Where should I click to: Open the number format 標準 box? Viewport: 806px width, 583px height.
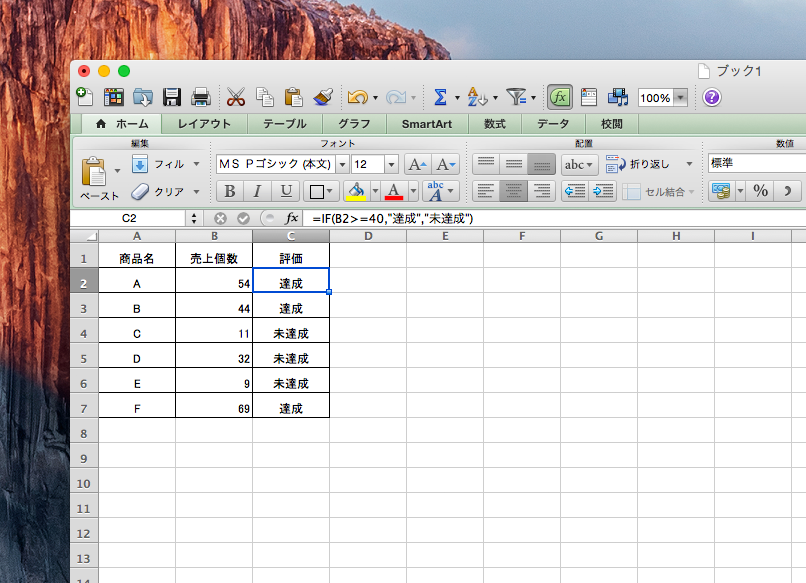pos(757,163)
